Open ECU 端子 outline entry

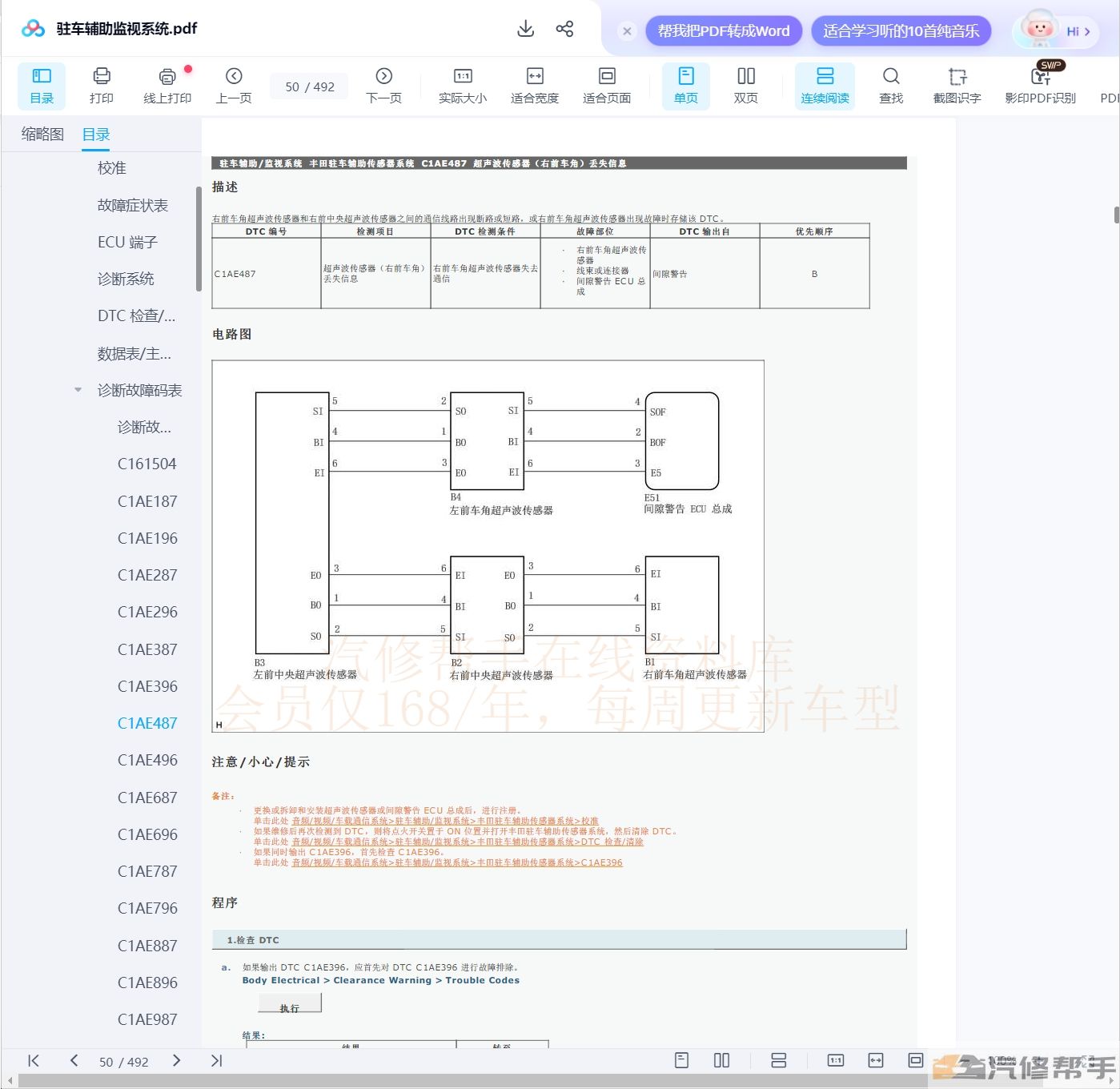(127, 242)
